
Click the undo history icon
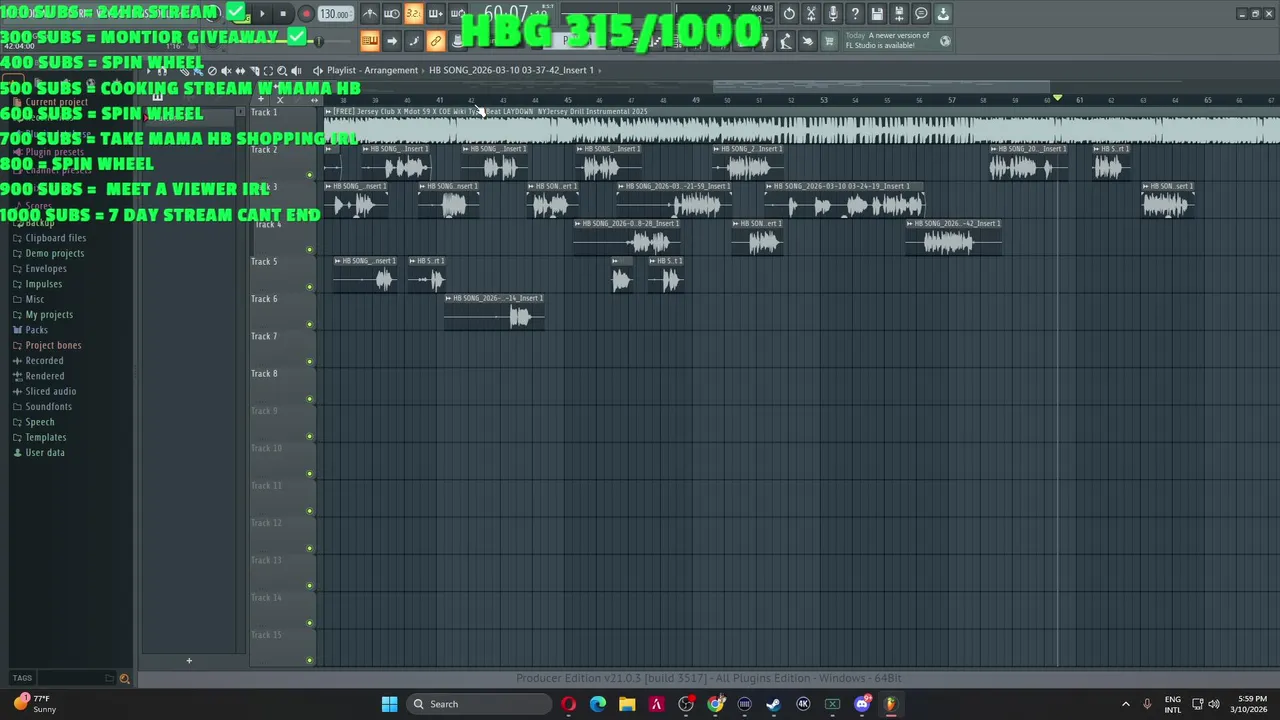(789, 14)
